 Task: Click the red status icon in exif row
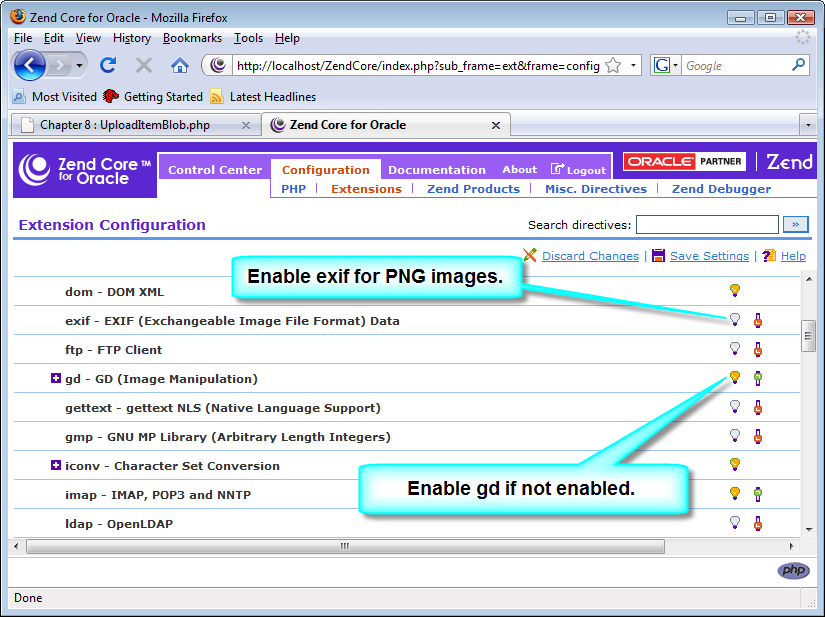coord(758,320)
